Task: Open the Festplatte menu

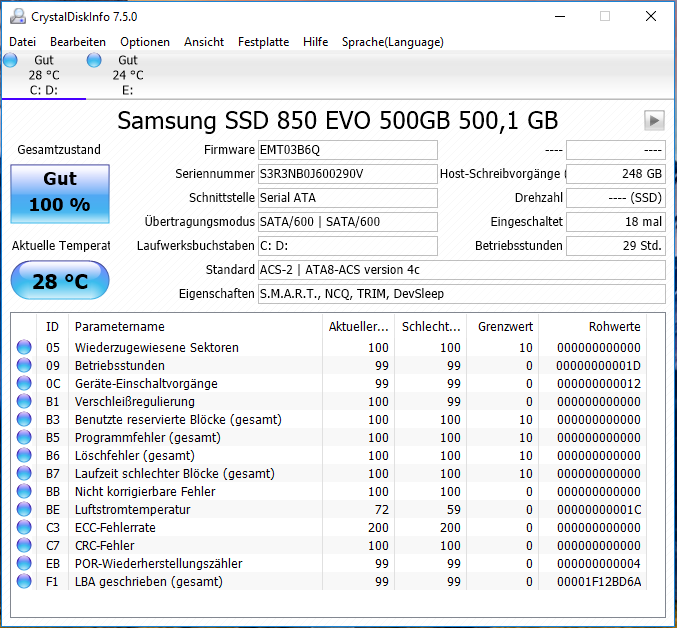Action: pos(263,42)
